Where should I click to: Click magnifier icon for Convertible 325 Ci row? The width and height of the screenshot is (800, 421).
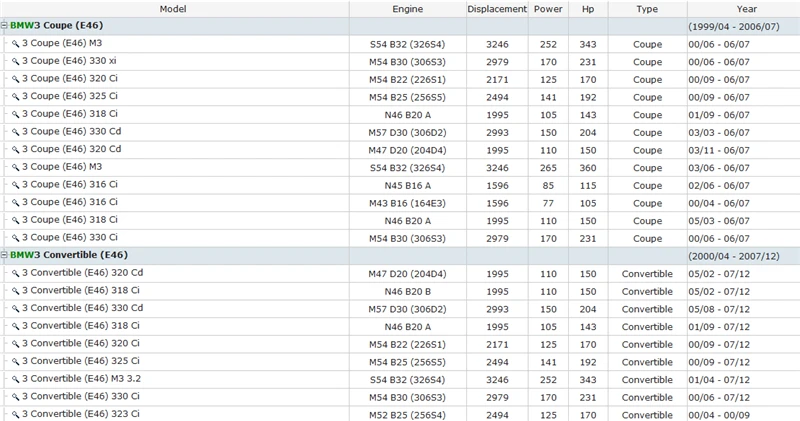(x=15, y=361)
